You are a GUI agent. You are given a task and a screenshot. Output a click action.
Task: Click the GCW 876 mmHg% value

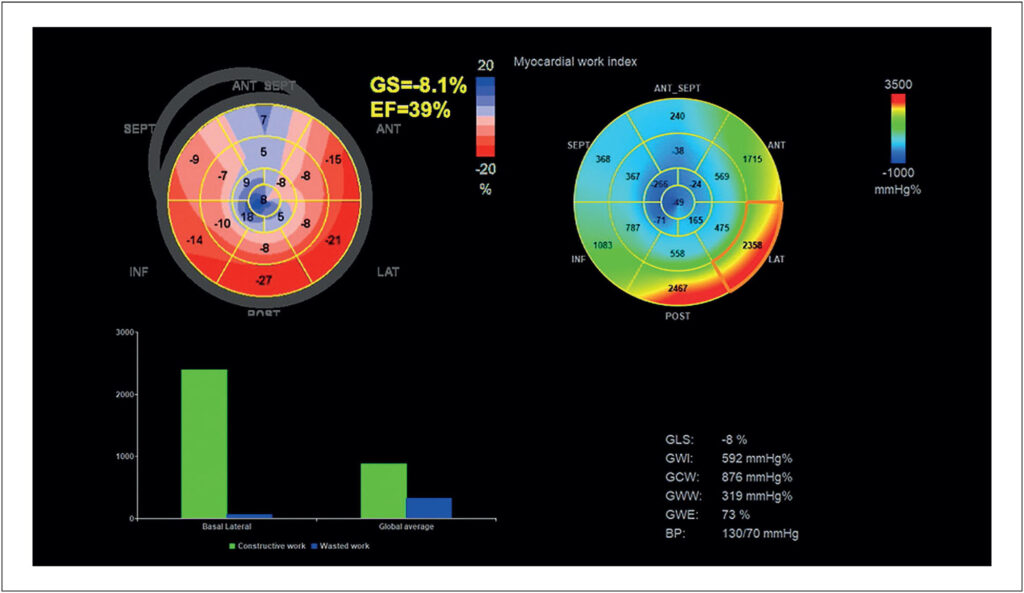(756, 477)
